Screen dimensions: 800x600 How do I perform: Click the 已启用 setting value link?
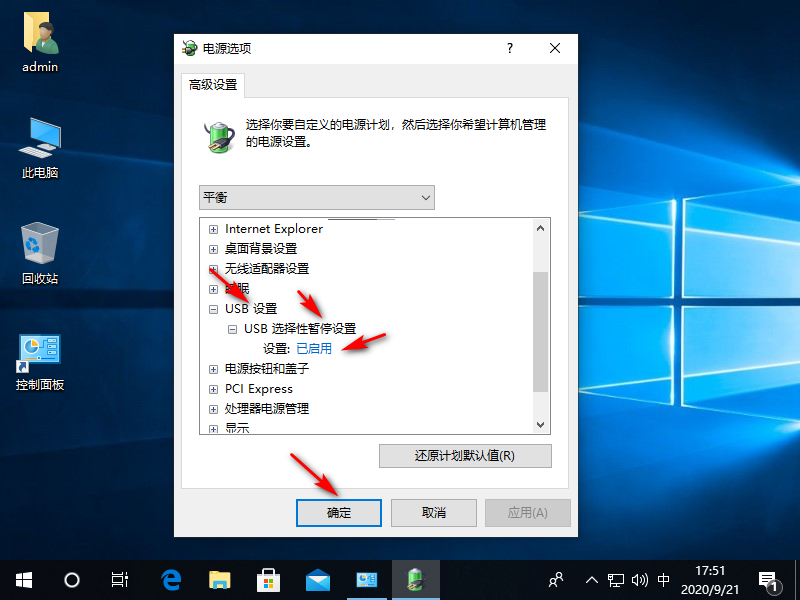click(x=313, y=349)
